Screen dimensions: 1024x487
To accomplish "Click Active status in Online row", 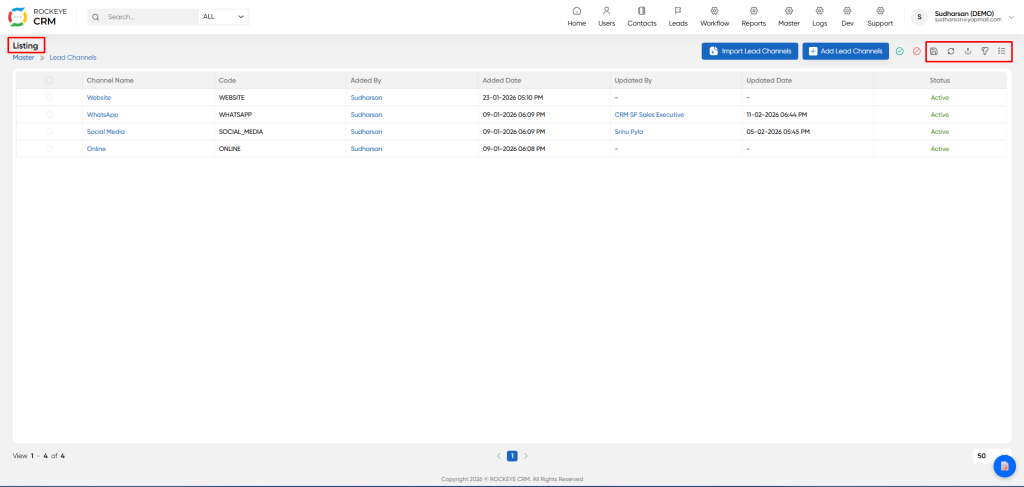I will 940,149.
